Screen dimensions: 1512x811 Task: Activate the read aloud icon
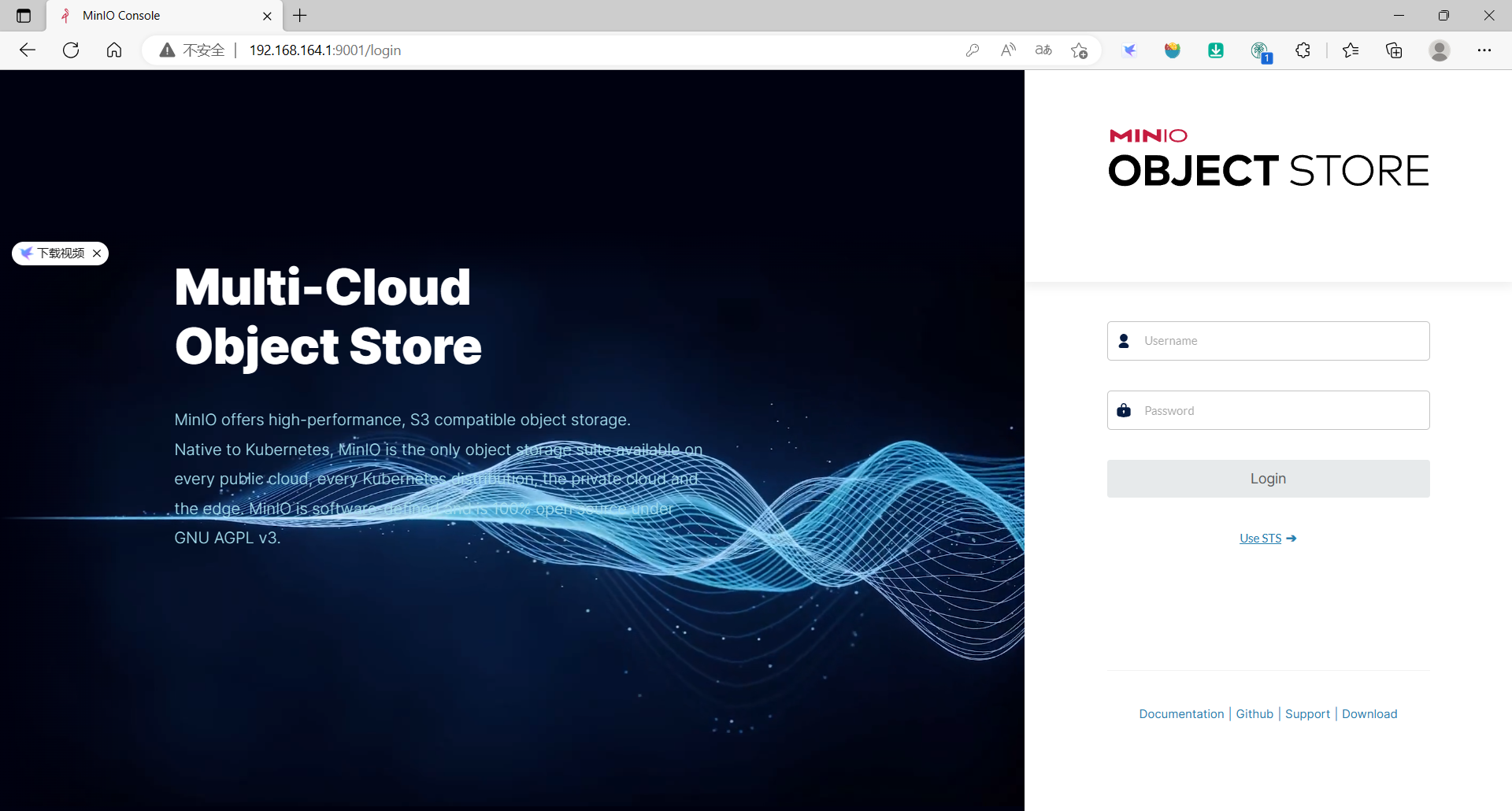click(x=1008, y=50)
